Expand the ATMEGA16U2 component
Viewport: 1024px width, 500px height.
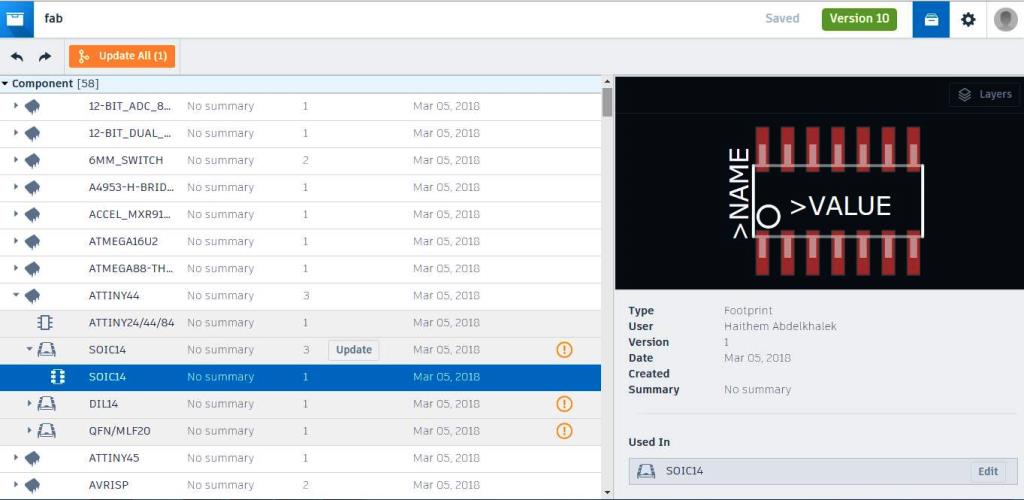(x=16, y=241)
